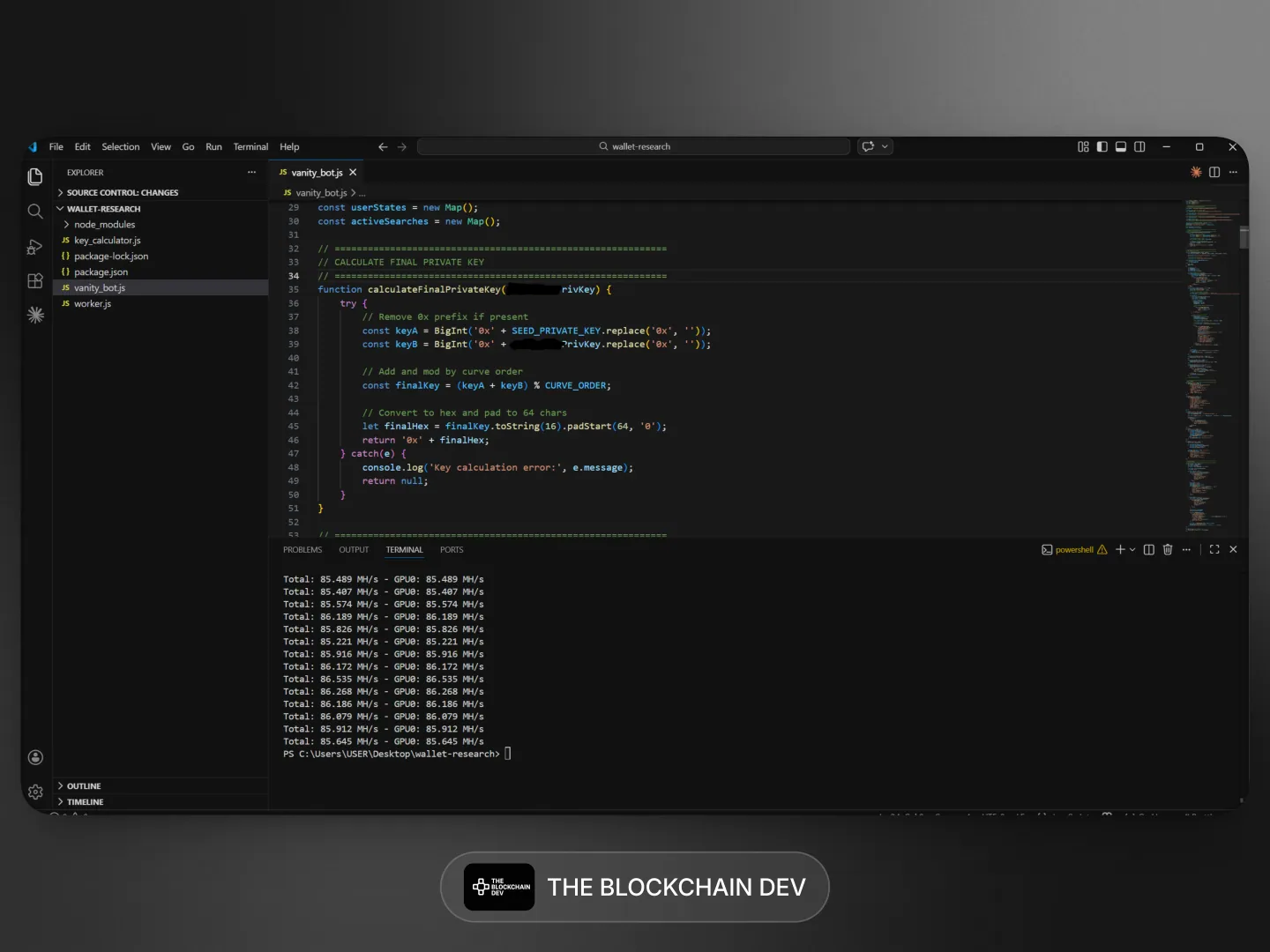Open the starburst Claude icon in the activity bar
Viewport: 1270px width, 952px height.
[x=35, y=315]
